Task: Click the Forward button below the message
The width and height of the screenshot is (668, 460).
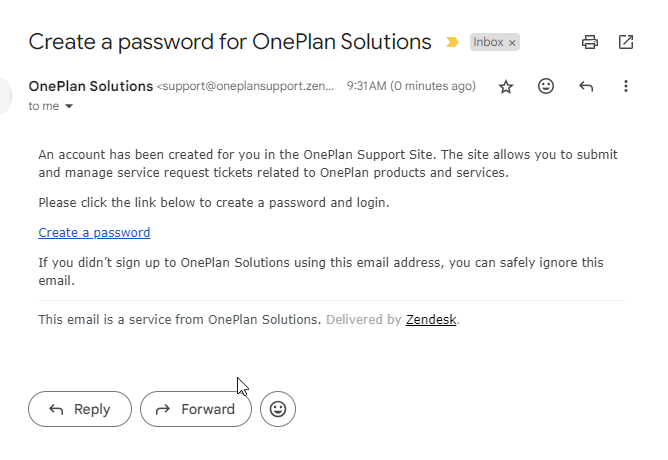Action: pyautogui.click(x=196, y=409)
